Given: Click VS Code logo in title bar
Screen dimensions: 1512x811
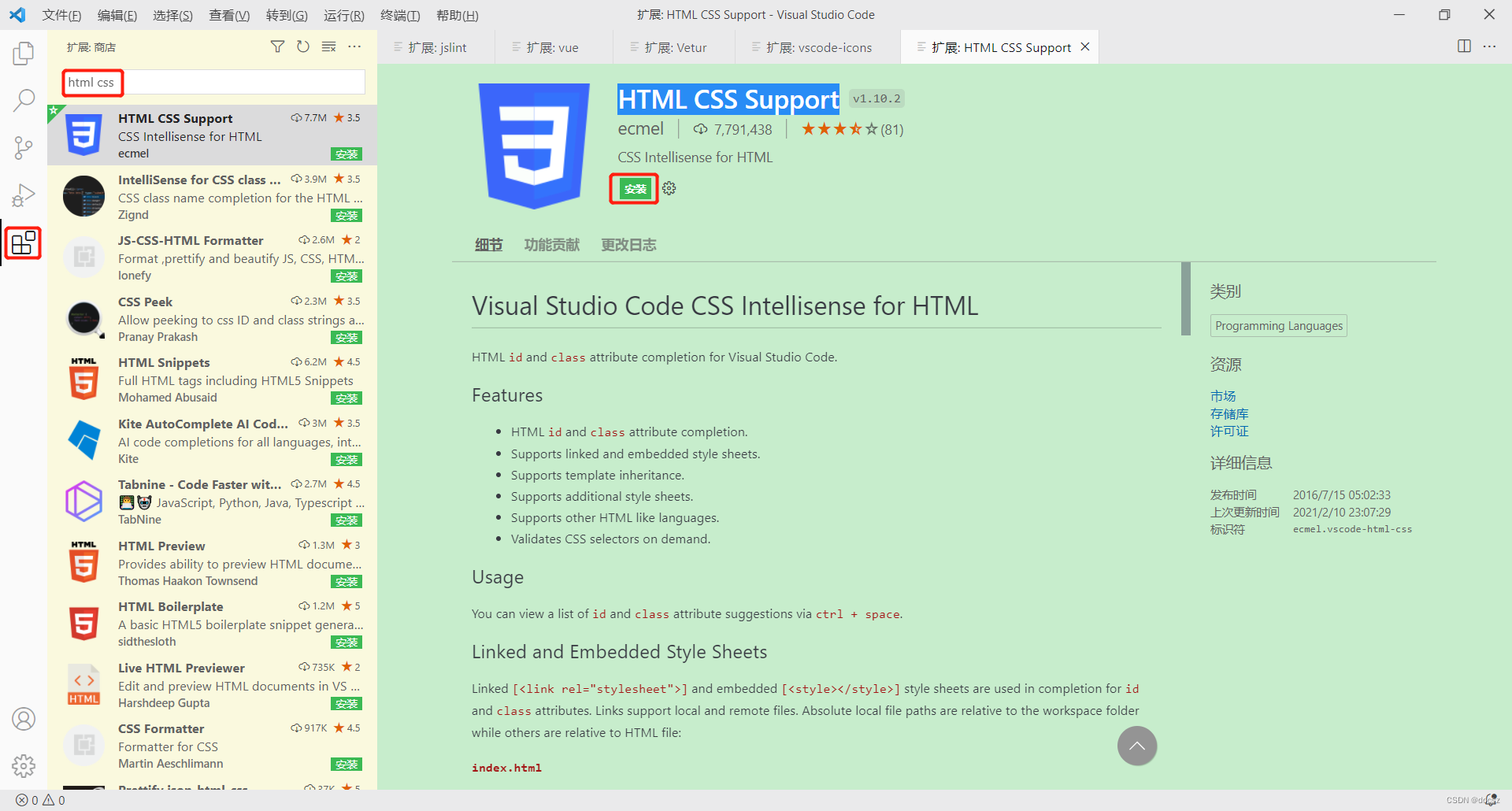Looking at the screenshot, I should coord(17,15).
